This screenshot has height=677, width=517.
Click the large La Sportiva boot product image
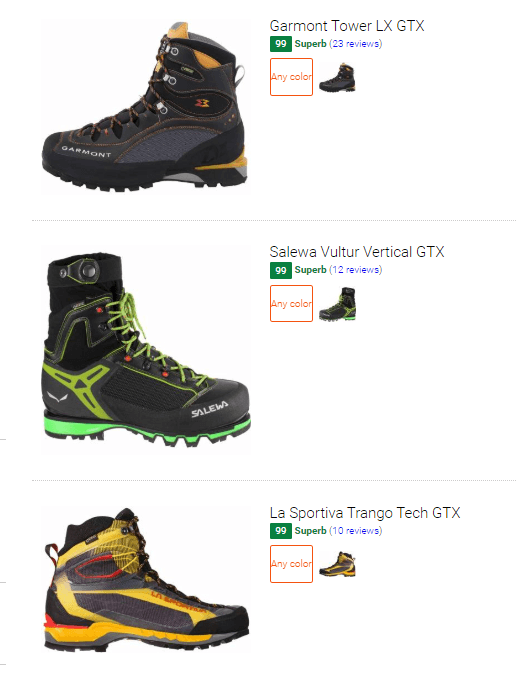(146, 581)
